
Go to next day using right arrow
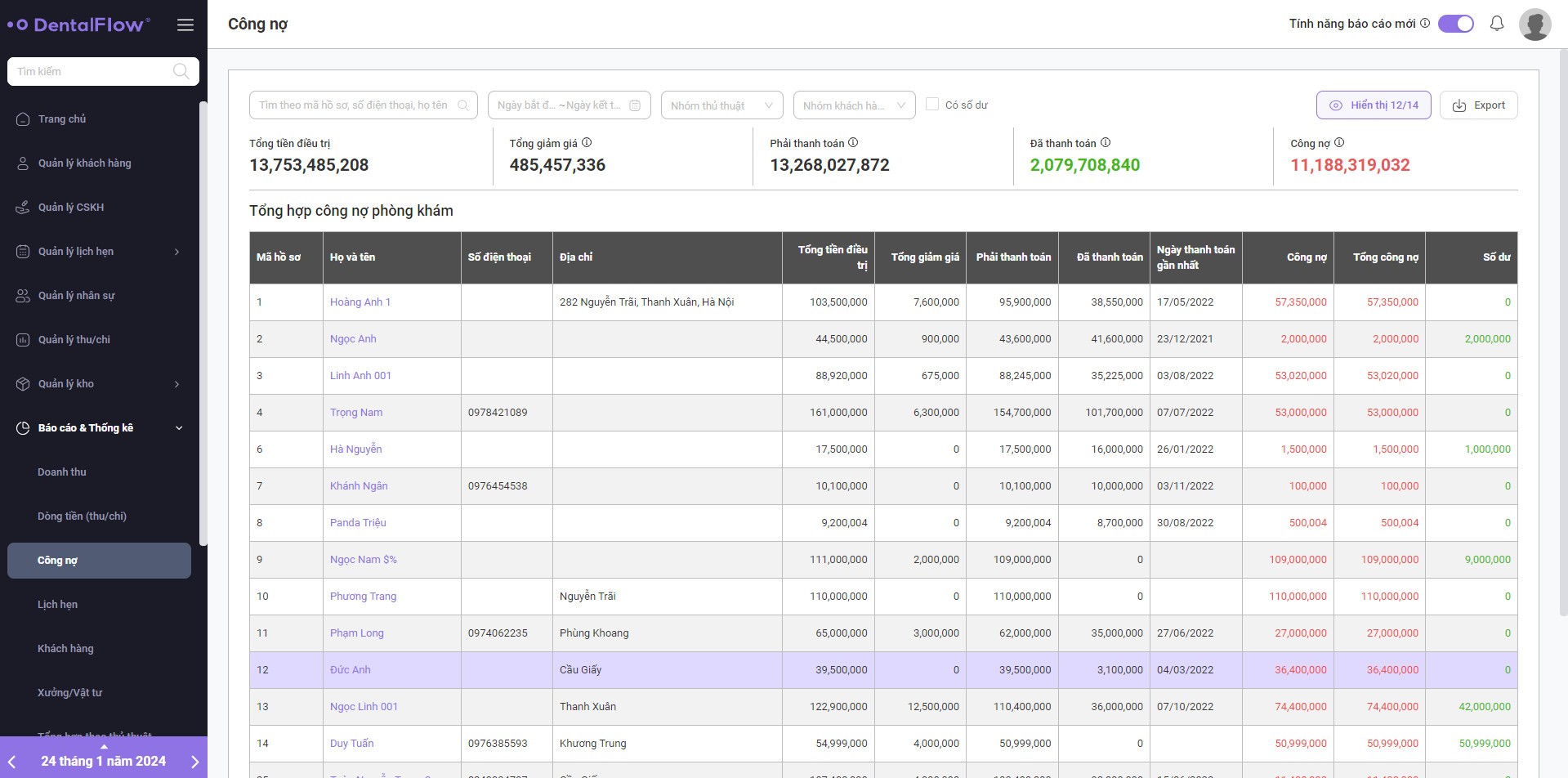coord(194,762)
